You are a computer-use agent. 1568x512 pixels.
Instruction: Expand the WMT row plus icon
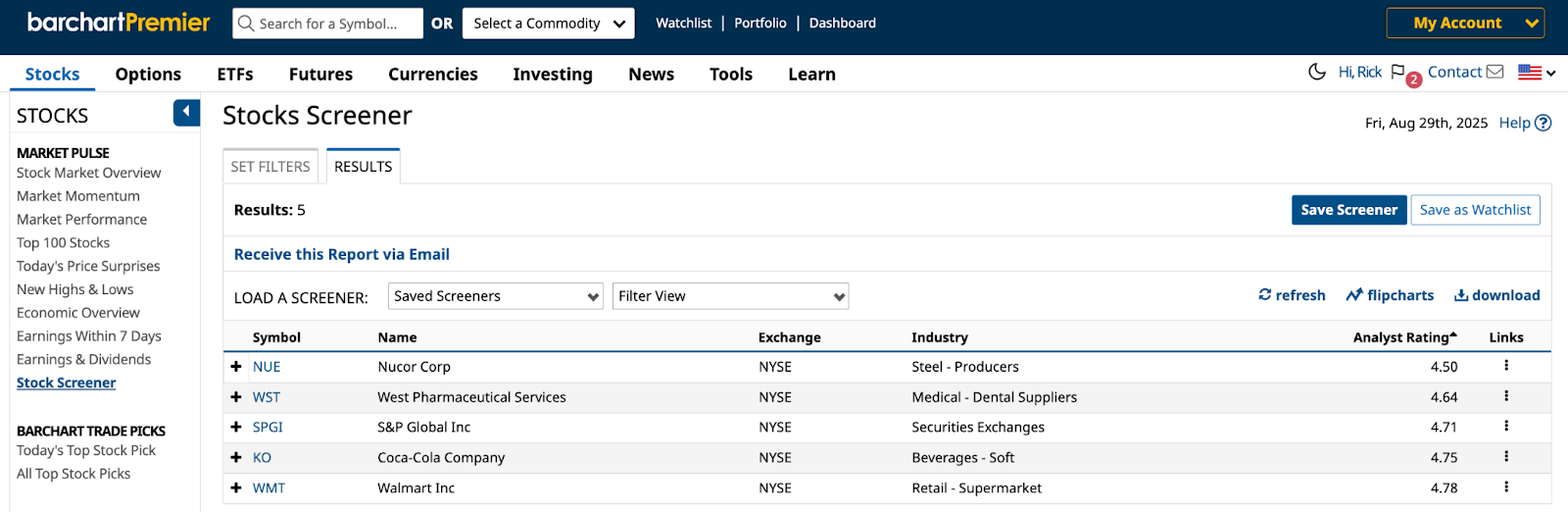(236, 487)
